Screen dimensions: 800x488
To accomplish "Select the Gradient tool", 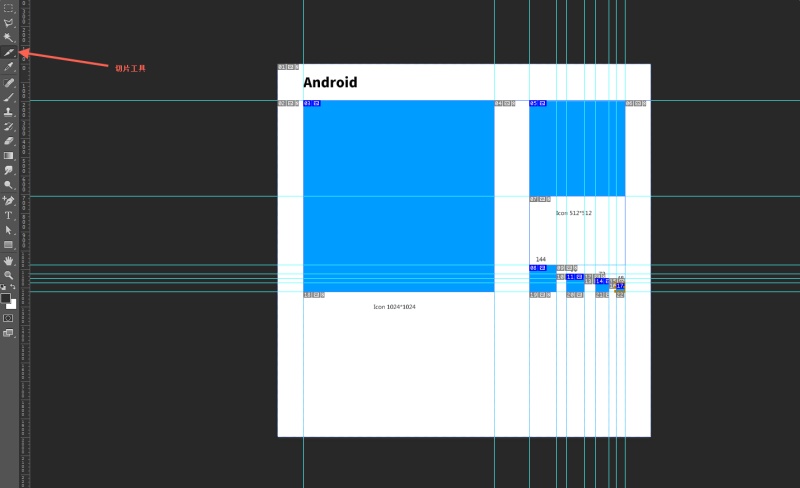I will pyautogui.click(x=8, y=156).
